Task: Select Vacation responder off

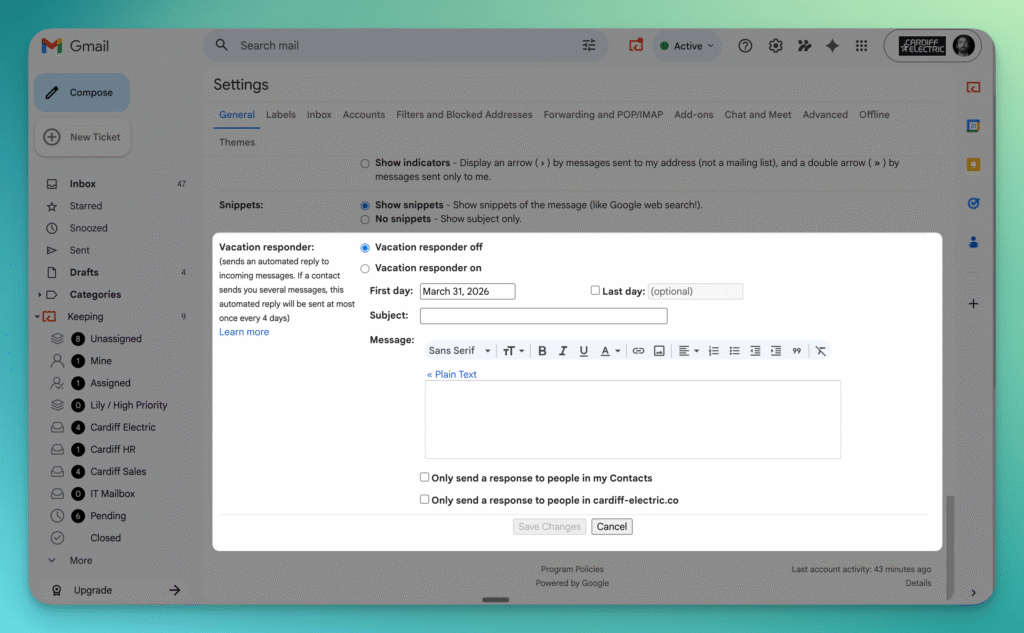Action: click(365, 248)
